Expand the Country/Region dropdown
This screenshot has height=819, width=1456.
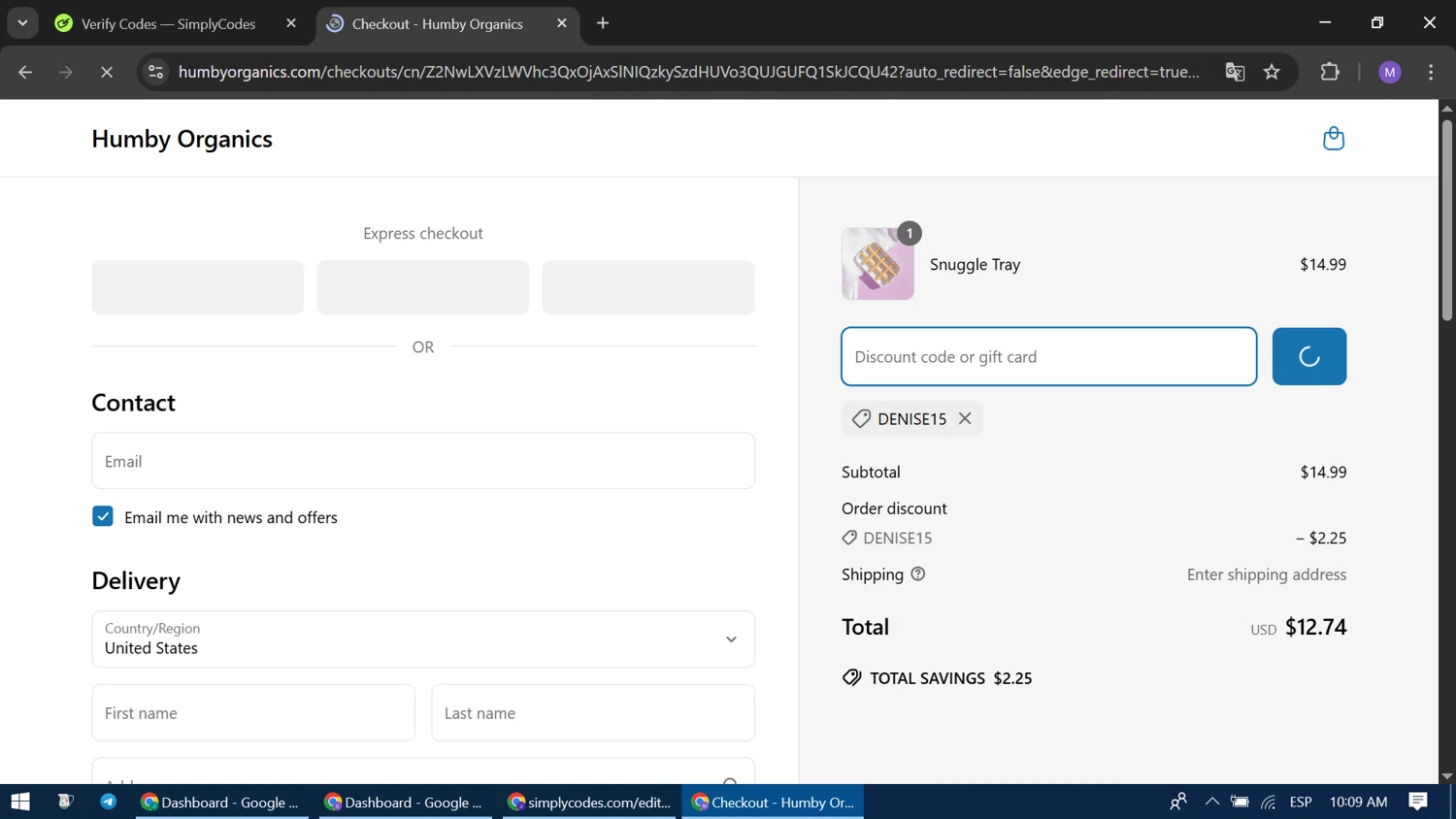[x=423, y=639]
